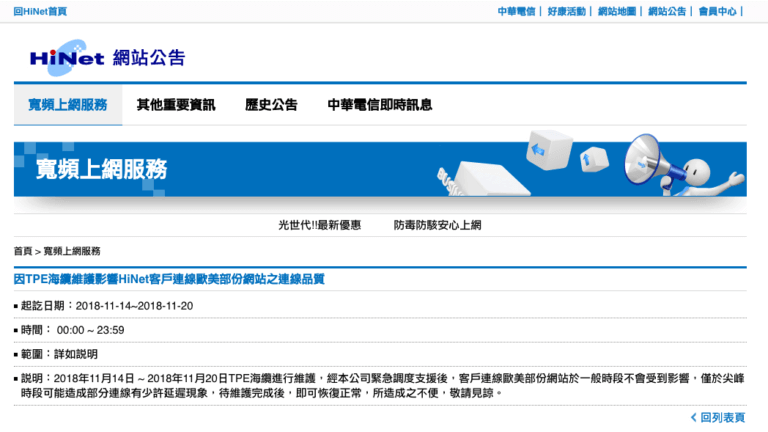Image resolution: width=768 pixels, height=432 pixels.
Task: Switch to the 中華電信即時訊息 tab
Action: click(x=380, y=105)
